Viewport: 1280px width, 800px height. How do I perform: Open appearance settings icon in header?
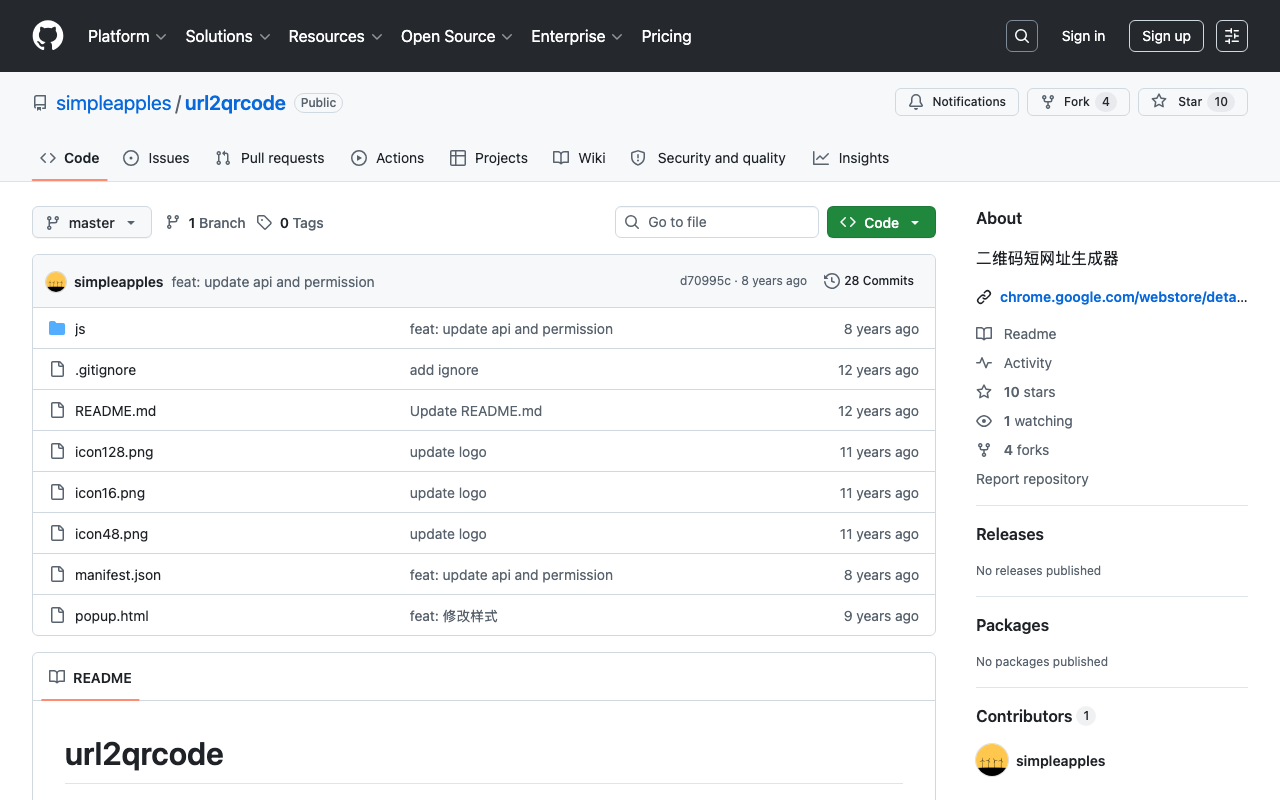[x=1232, y=36]
